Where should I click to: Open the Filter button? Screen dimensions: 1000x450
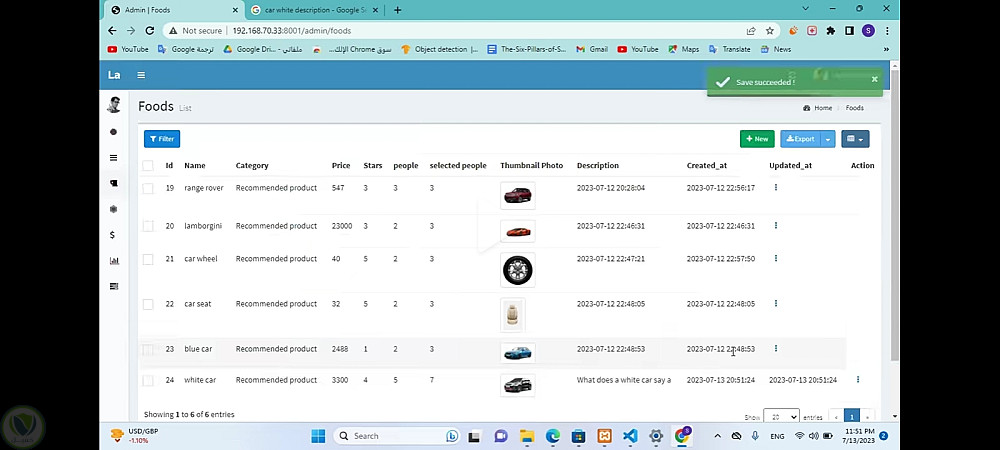162,139
